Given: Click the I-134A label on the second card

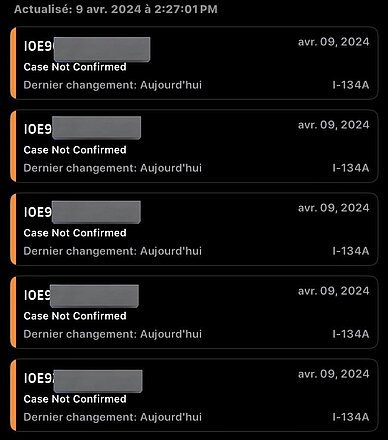Looking at the screenshot, I should click(x=351, y=168).
